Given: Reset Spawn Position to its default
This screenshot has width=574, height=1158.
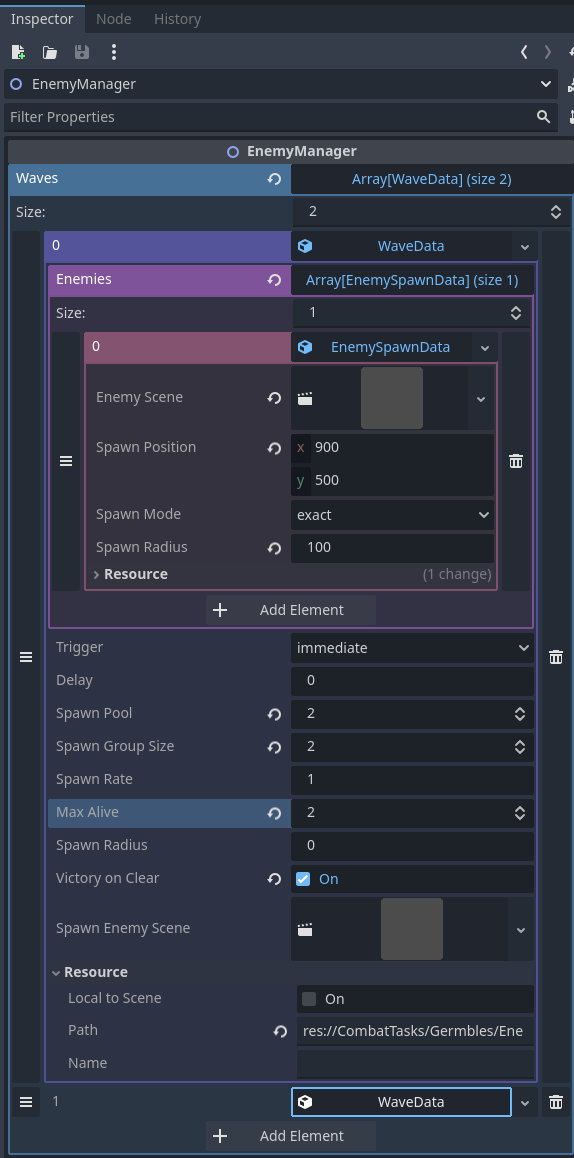Looking at the screenshot, I should point(274,448).
